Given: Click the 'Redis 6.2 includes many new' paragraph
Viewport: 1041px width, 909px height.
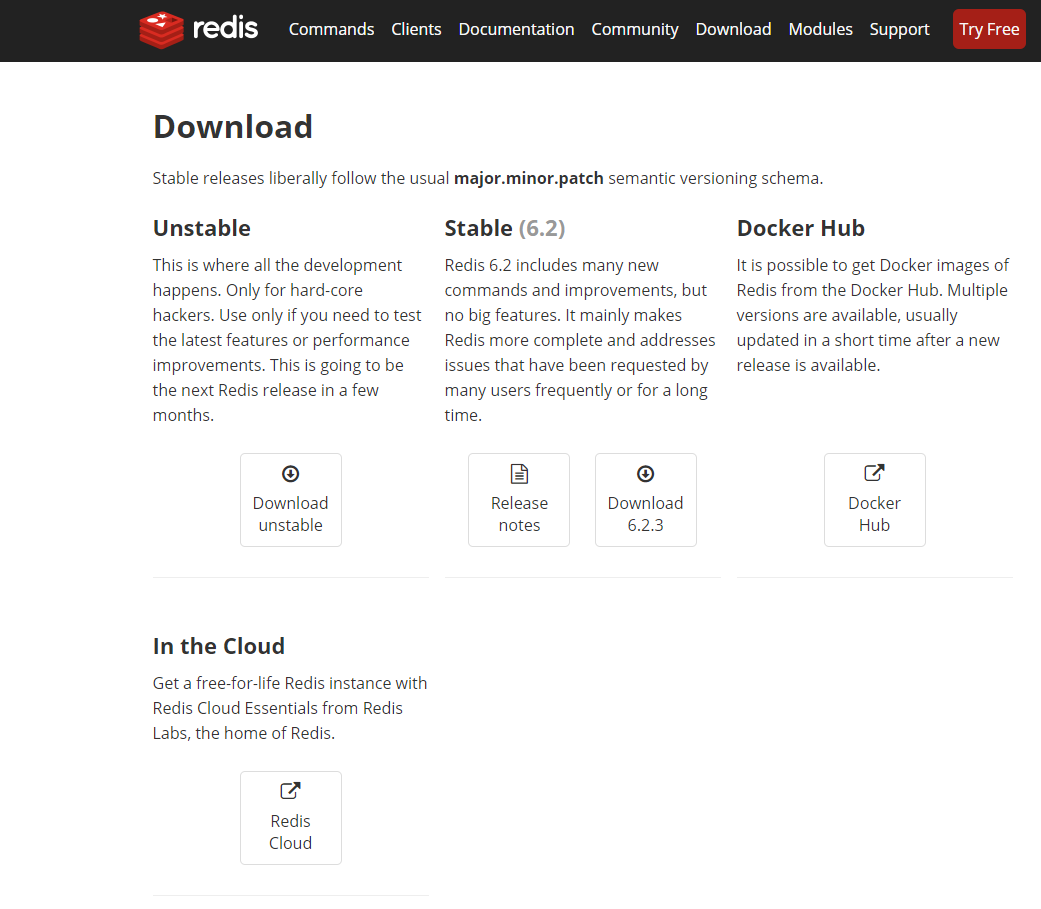Looking at the screenshot, I should (x=580, y=340).
